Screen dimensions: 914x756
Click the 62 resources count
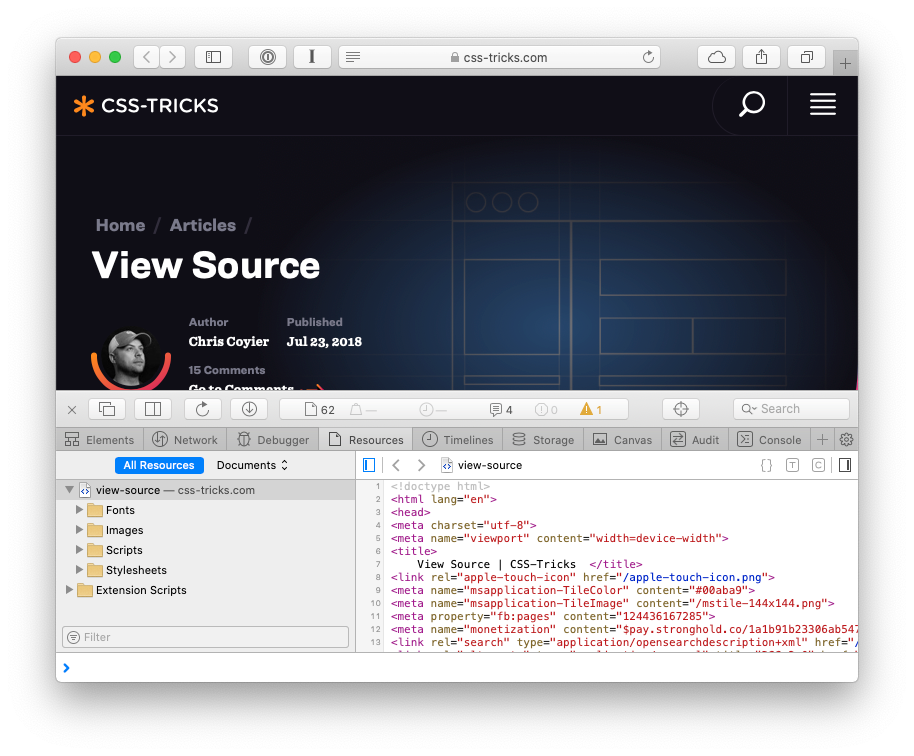tap(319, 410)
